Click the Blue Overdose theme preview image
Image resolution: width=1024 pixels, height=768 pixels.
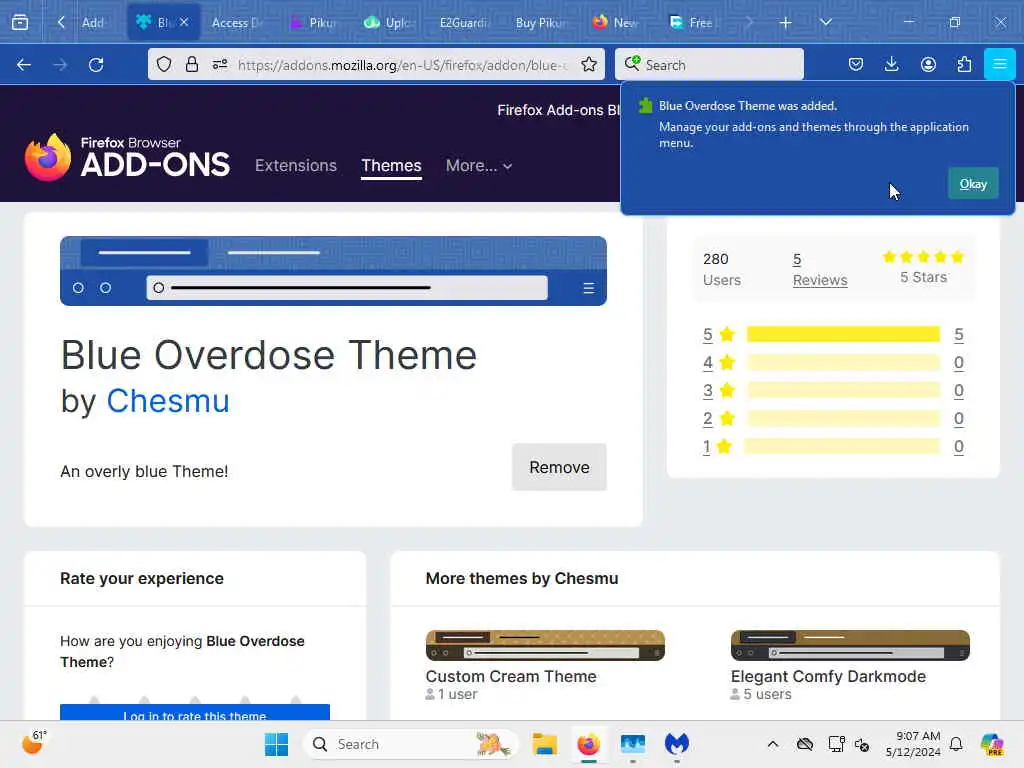(333, 271)
